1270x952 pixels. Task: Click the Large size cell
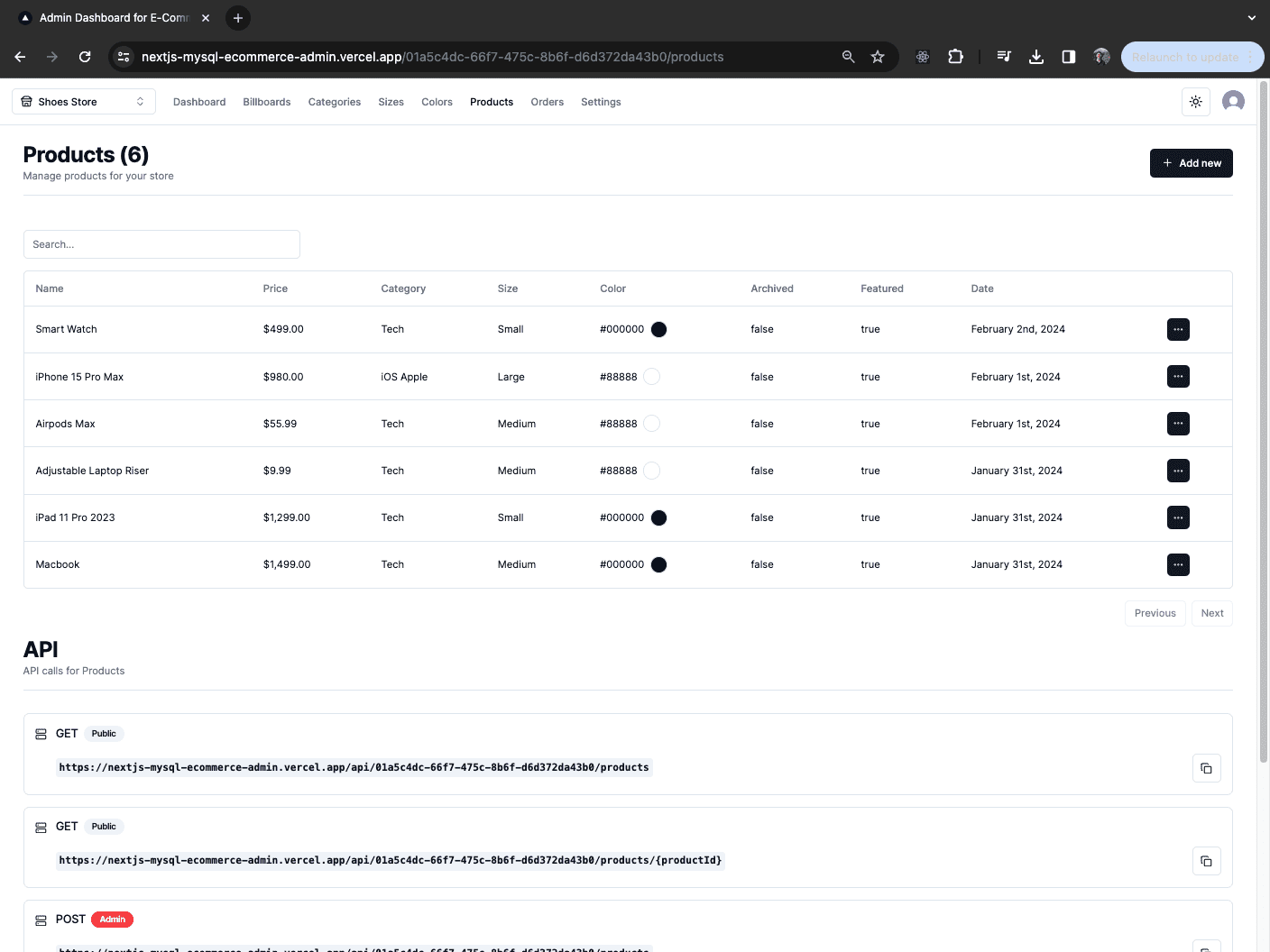(511, 377)
